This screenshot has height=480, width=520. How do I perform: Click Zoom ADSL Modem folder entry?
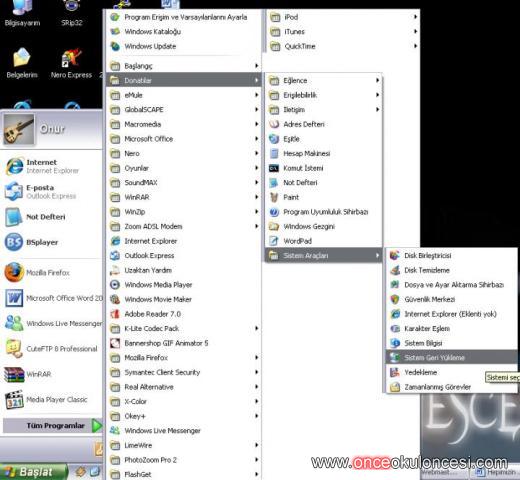(x=184, y=226)
